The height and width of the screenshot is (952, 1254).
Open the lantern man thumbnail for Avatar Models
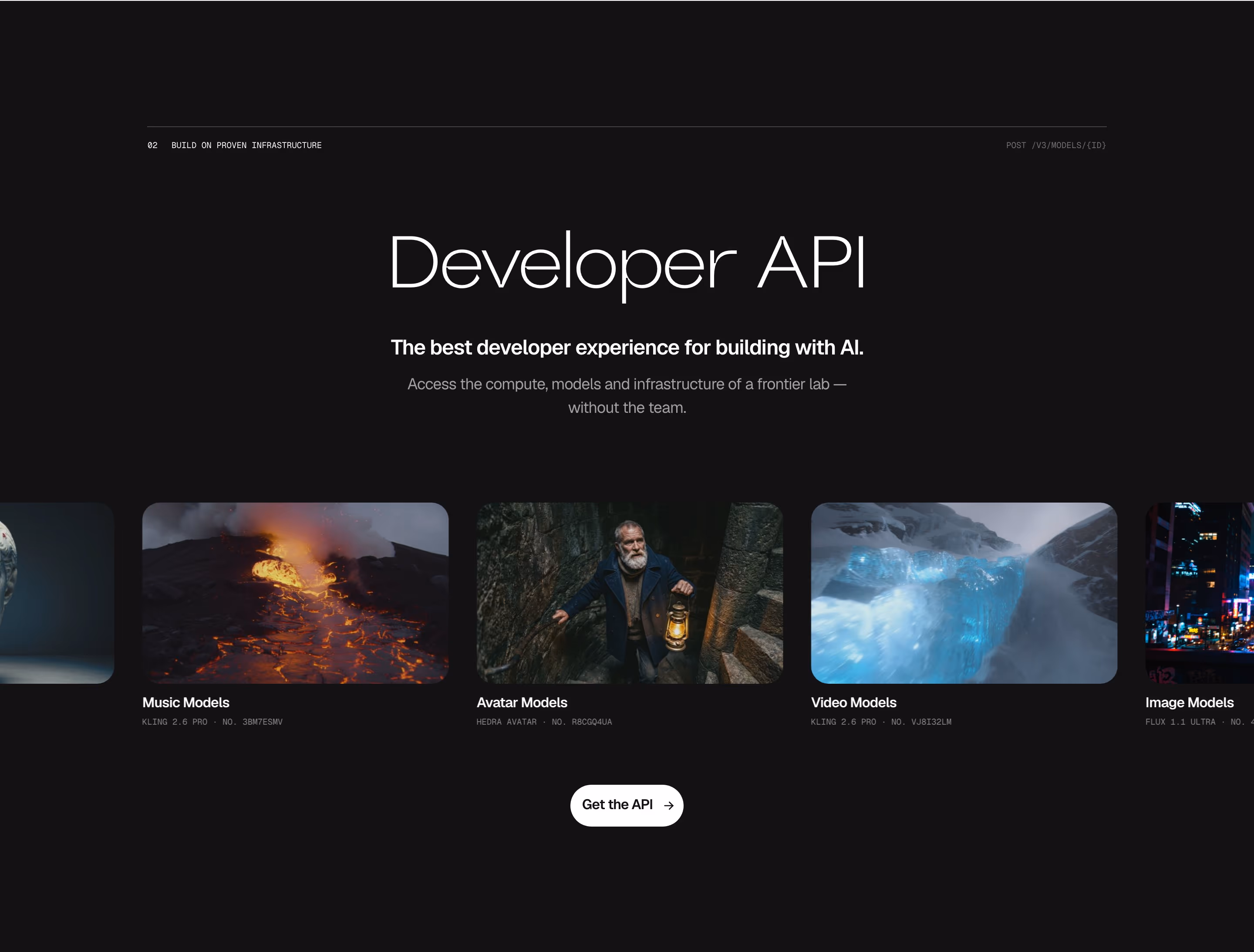(x=629, y=593)
